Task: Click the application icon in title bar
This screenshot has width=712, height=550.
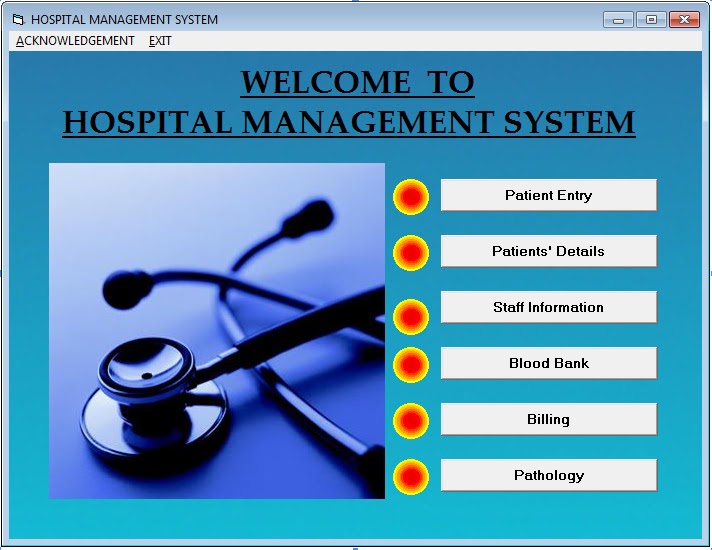Action: tap(18, 20)
